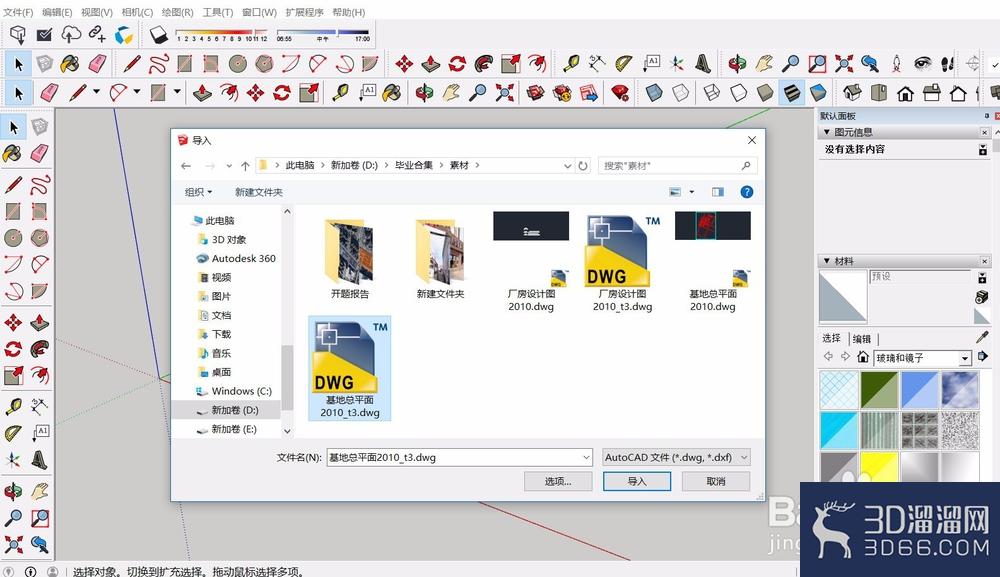Go up one folder level in the dialog
Viewport: 1000px width, 577px height.
(245, 166)
